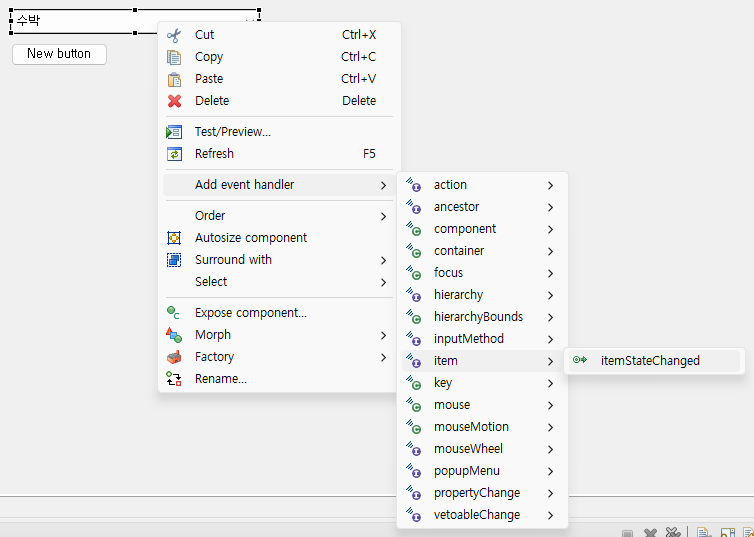Click the icon beside action listener
Viewport: 754px width, 537px height.
(414, 185)
